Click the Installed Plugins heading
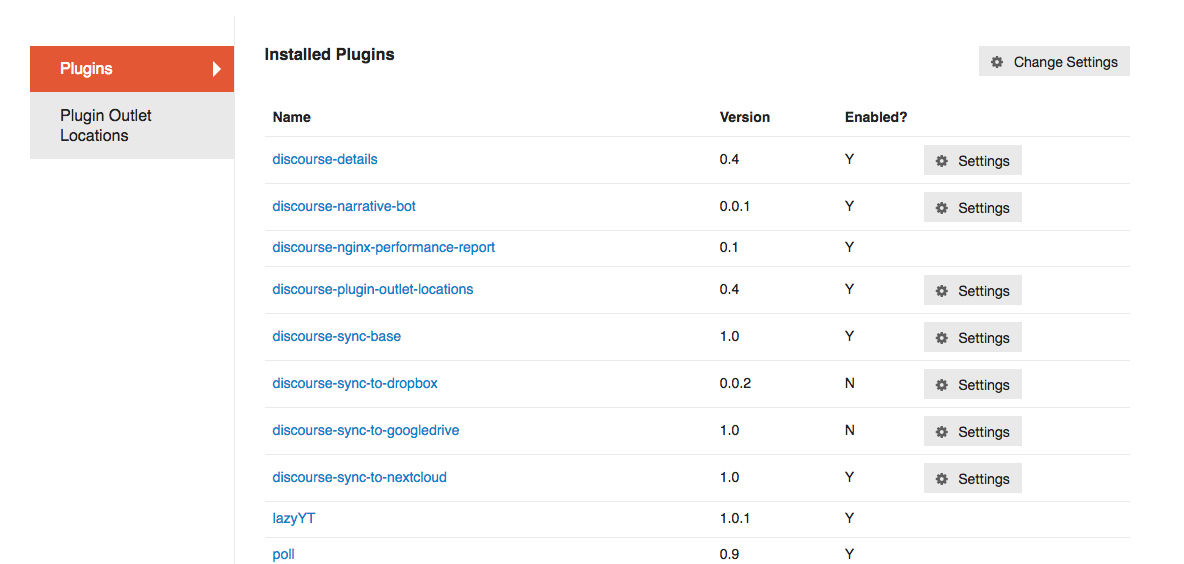Viewport: 1184px width, 564px height. click(329, 54)
